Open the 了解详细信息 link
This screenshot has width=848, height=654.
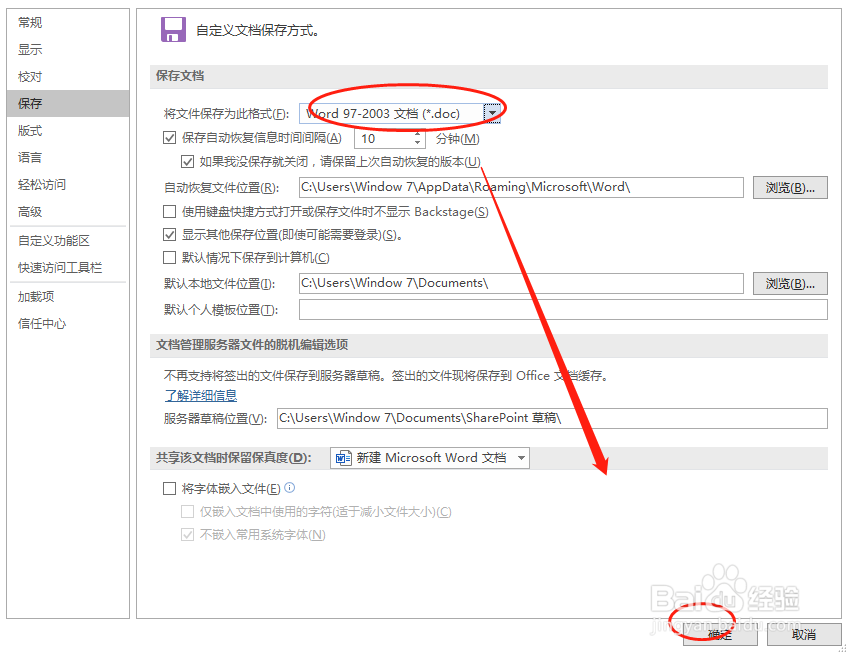click(201, 395)
